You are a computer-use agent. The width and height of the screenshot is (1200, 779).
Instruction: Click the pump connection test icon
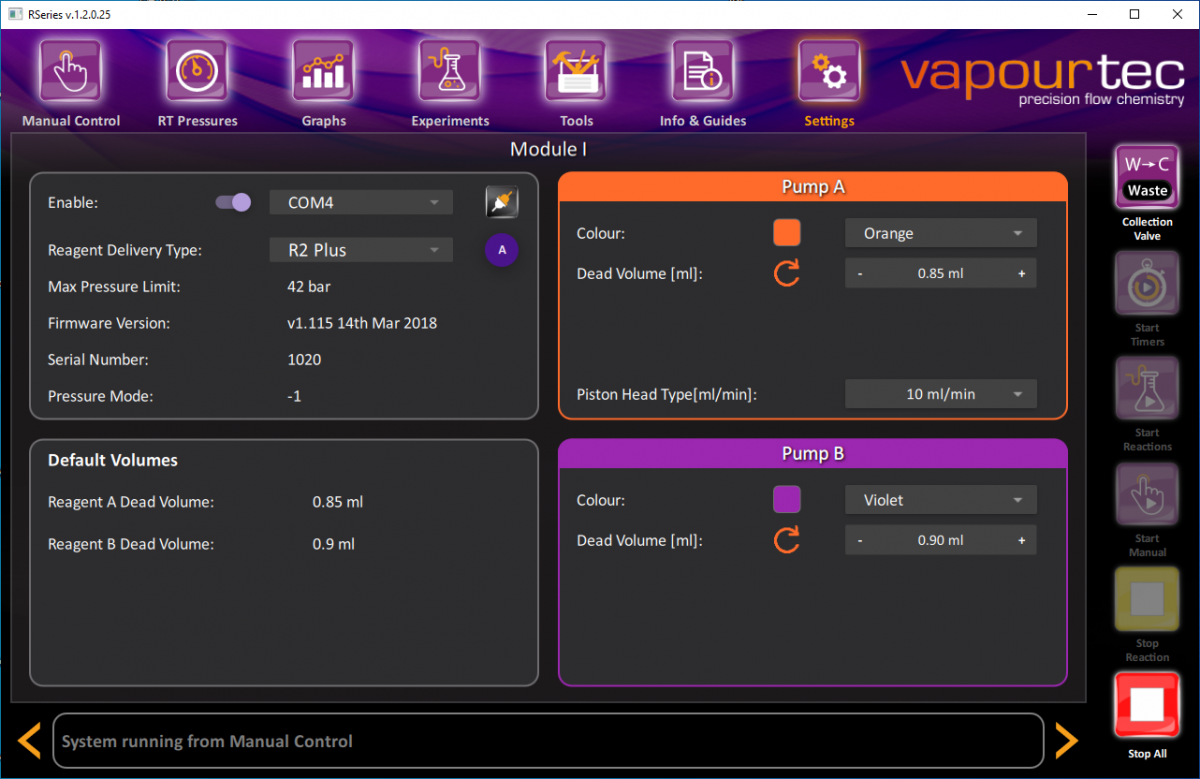tap(501, 201)
